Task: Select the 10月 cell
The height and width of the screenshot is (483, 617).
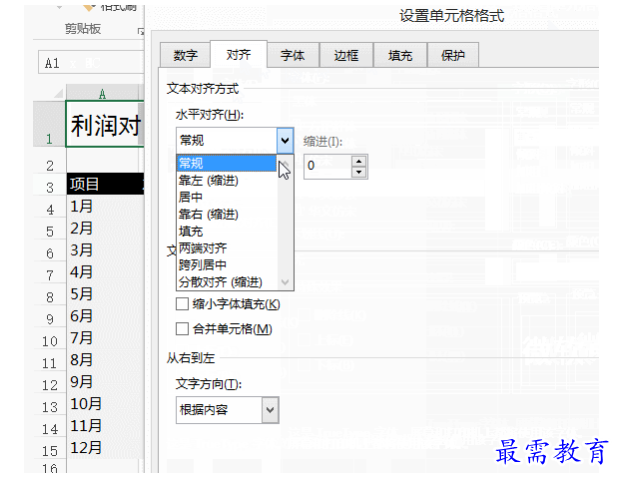Action: tap(105, 404)
